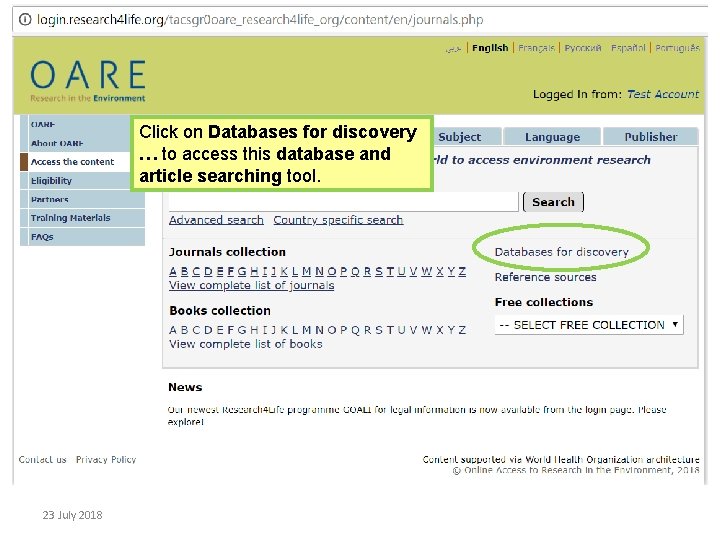720x540 pixels.
Task: Select books letter Z
Action: (x=462, y=330)
